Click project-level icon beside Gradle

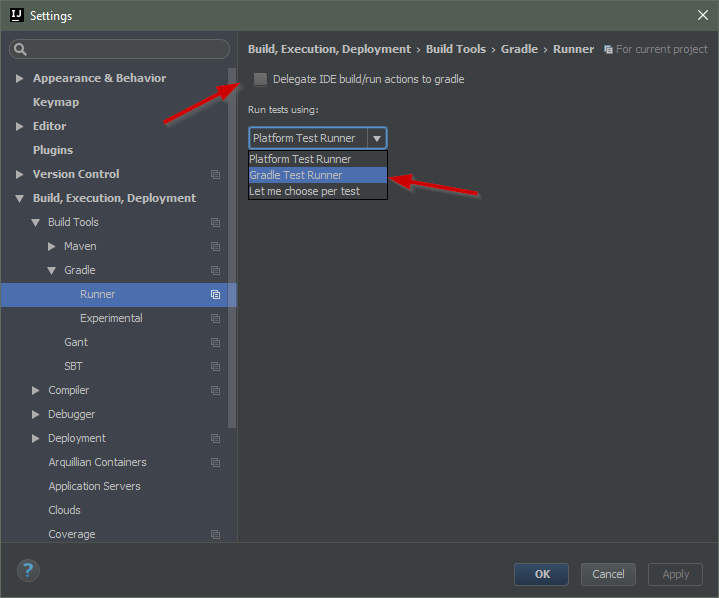click(x=216, y=270)
